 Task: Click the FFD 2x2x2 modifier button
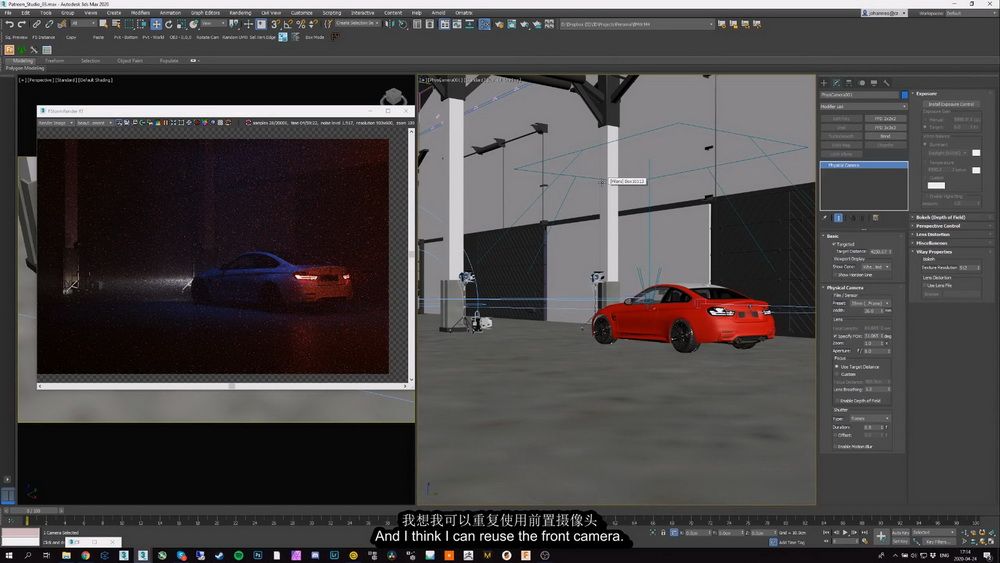coord(885,119)
